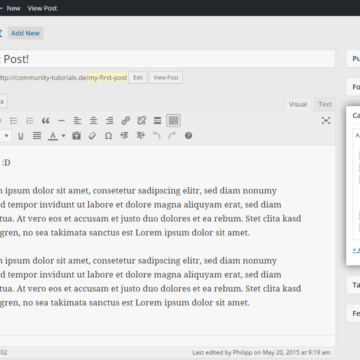Open the text color dropdown arrow

click(63, 136)
